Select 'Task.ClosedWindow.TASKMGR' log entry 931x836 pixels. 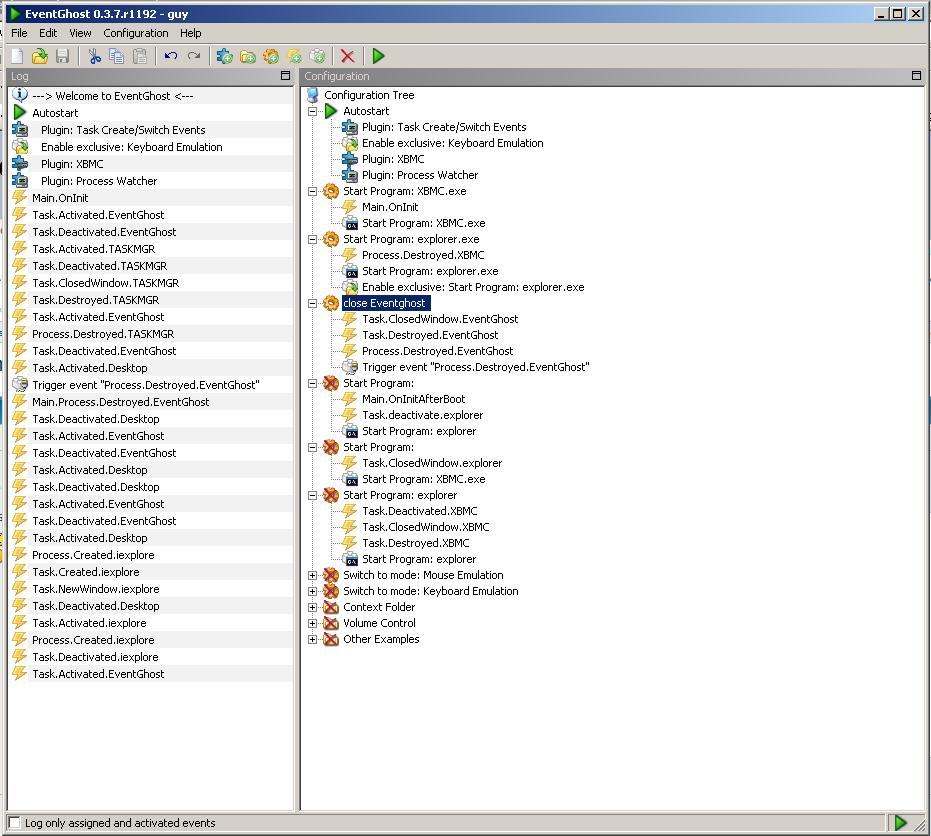coord(106,283)
